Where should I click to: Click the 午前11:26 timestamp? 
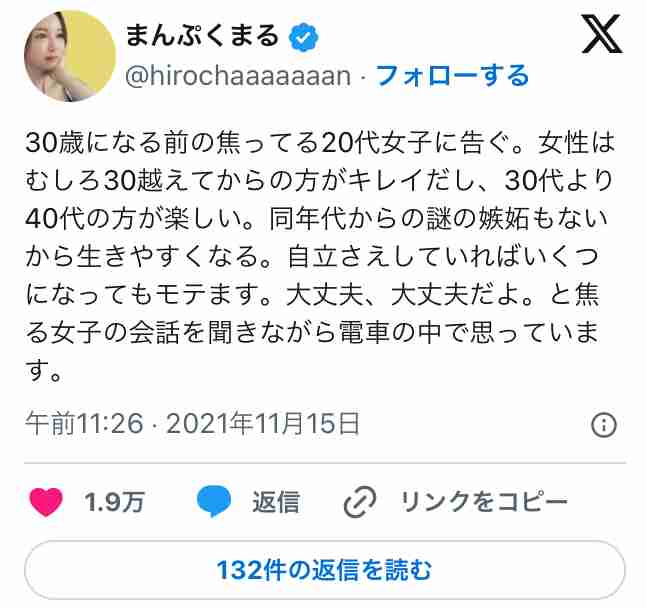point(84,424)
